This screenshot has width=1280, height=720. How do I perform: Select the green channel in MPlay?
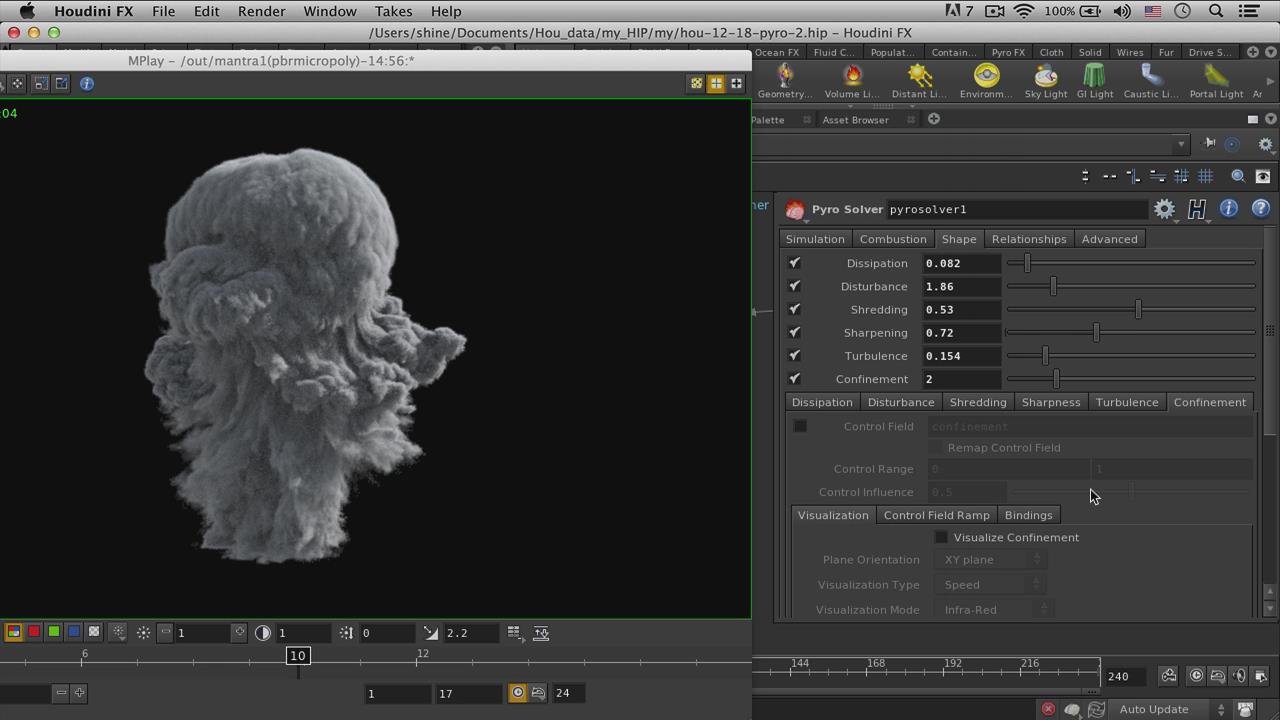coord(54,632)
